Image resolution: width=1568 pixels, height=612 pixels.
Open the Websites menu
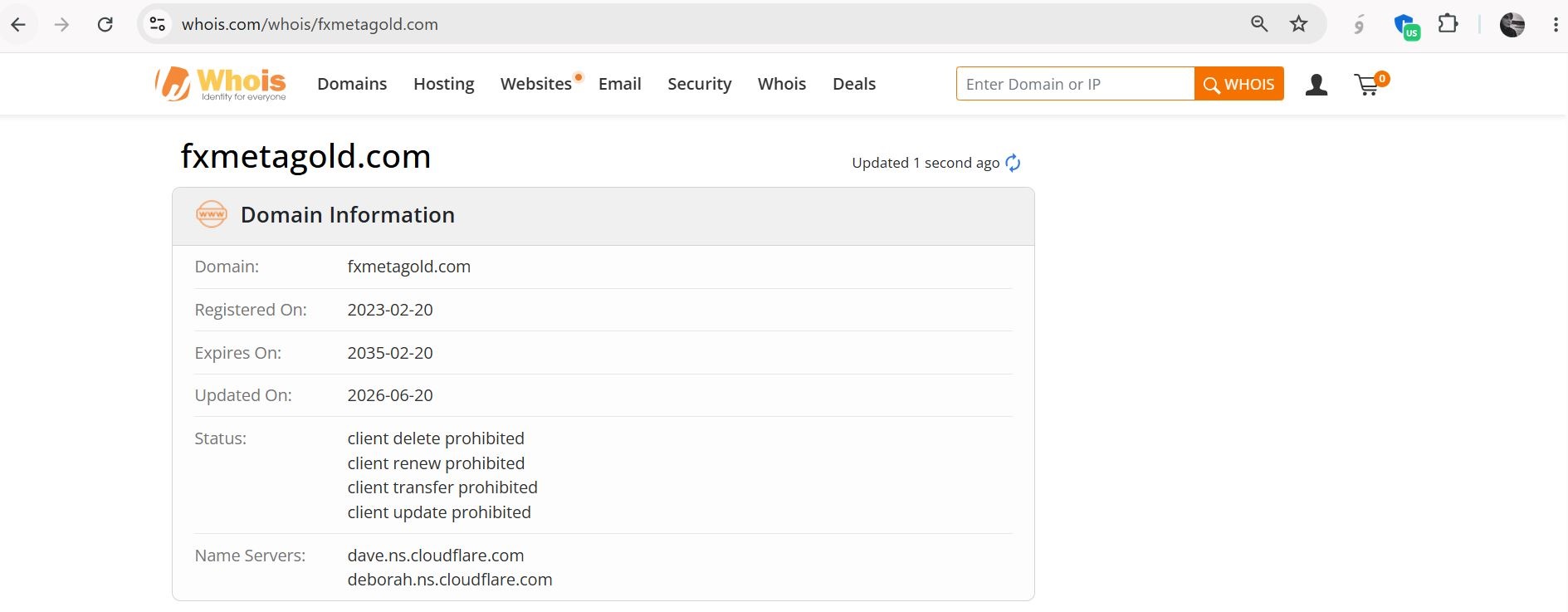tap(536, 84)
